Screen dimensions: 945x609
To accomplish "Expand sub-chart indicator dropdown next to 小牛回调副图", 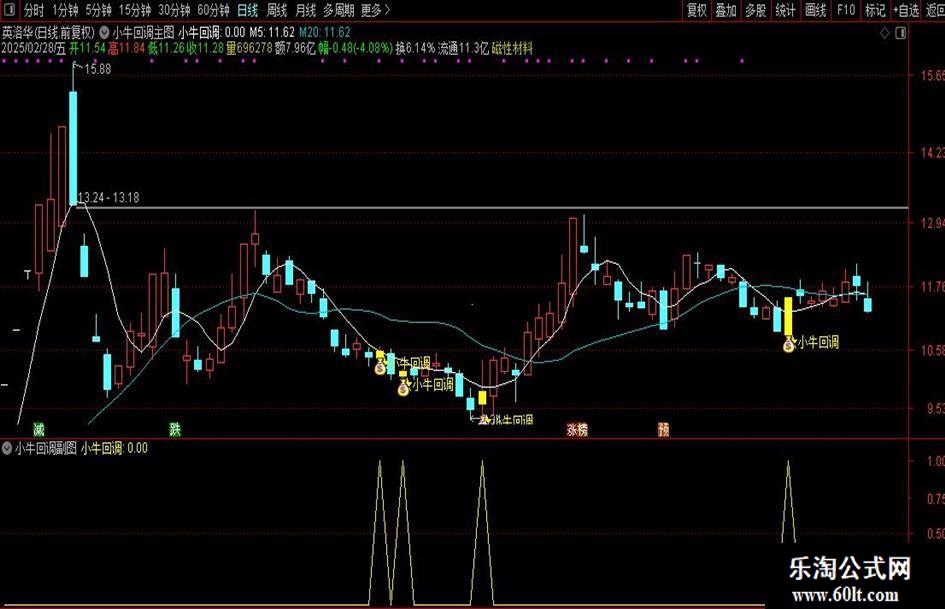I will [x=7, y=448].
